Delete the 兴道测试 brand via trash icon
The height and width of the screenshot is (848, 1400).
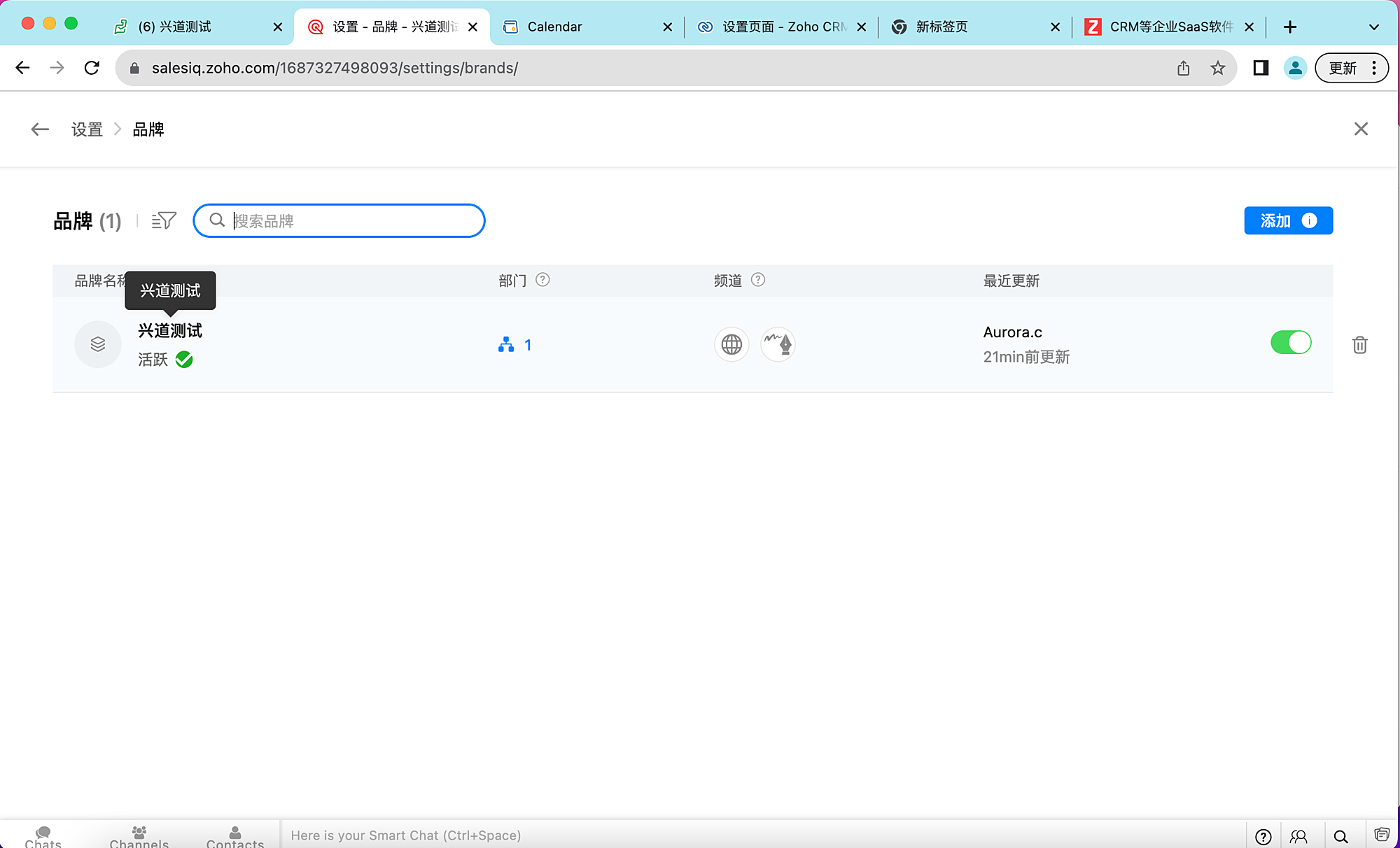point(1359,345)
